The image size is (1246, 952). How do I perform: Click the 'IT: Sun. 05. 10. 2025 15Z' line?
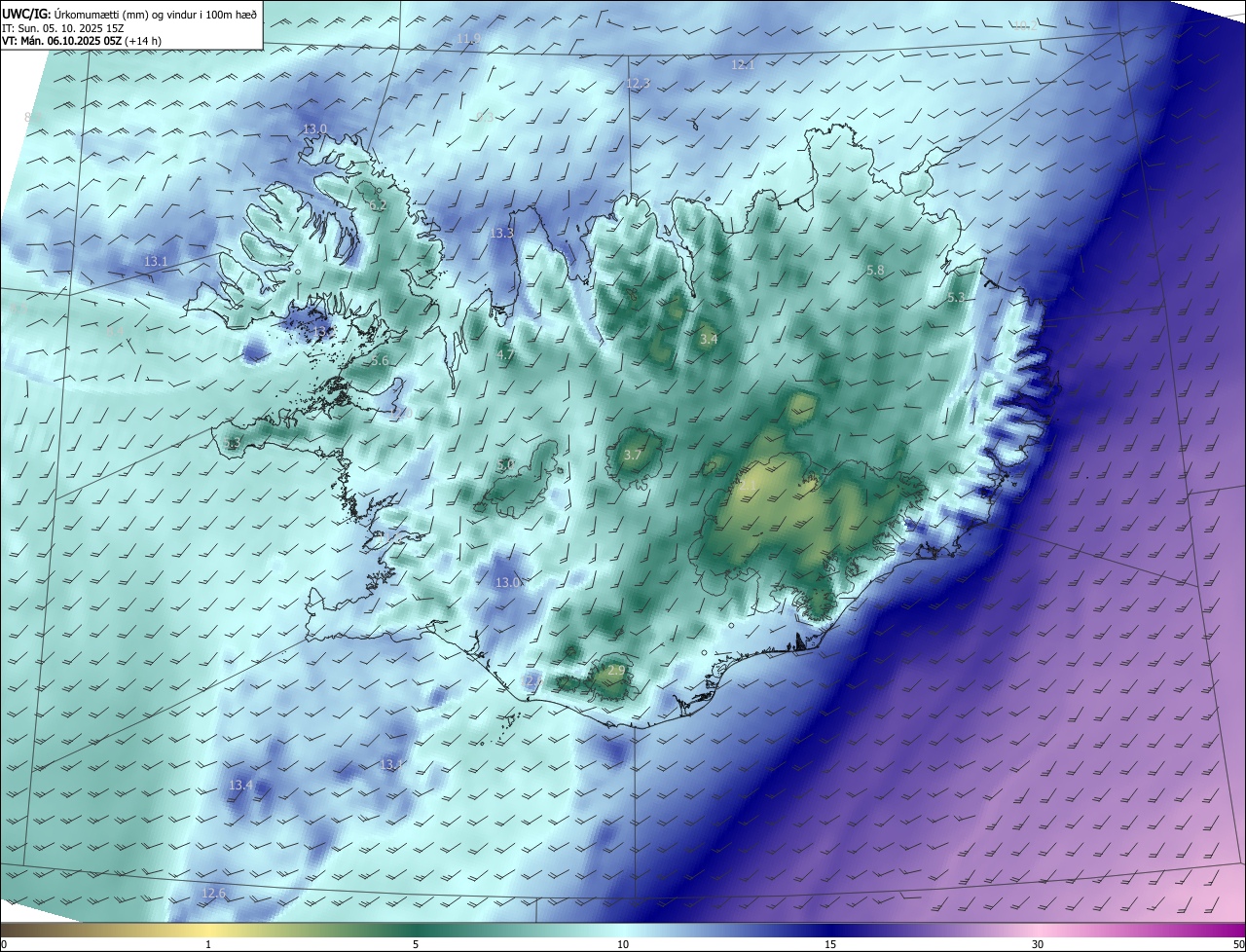[62, 27]
